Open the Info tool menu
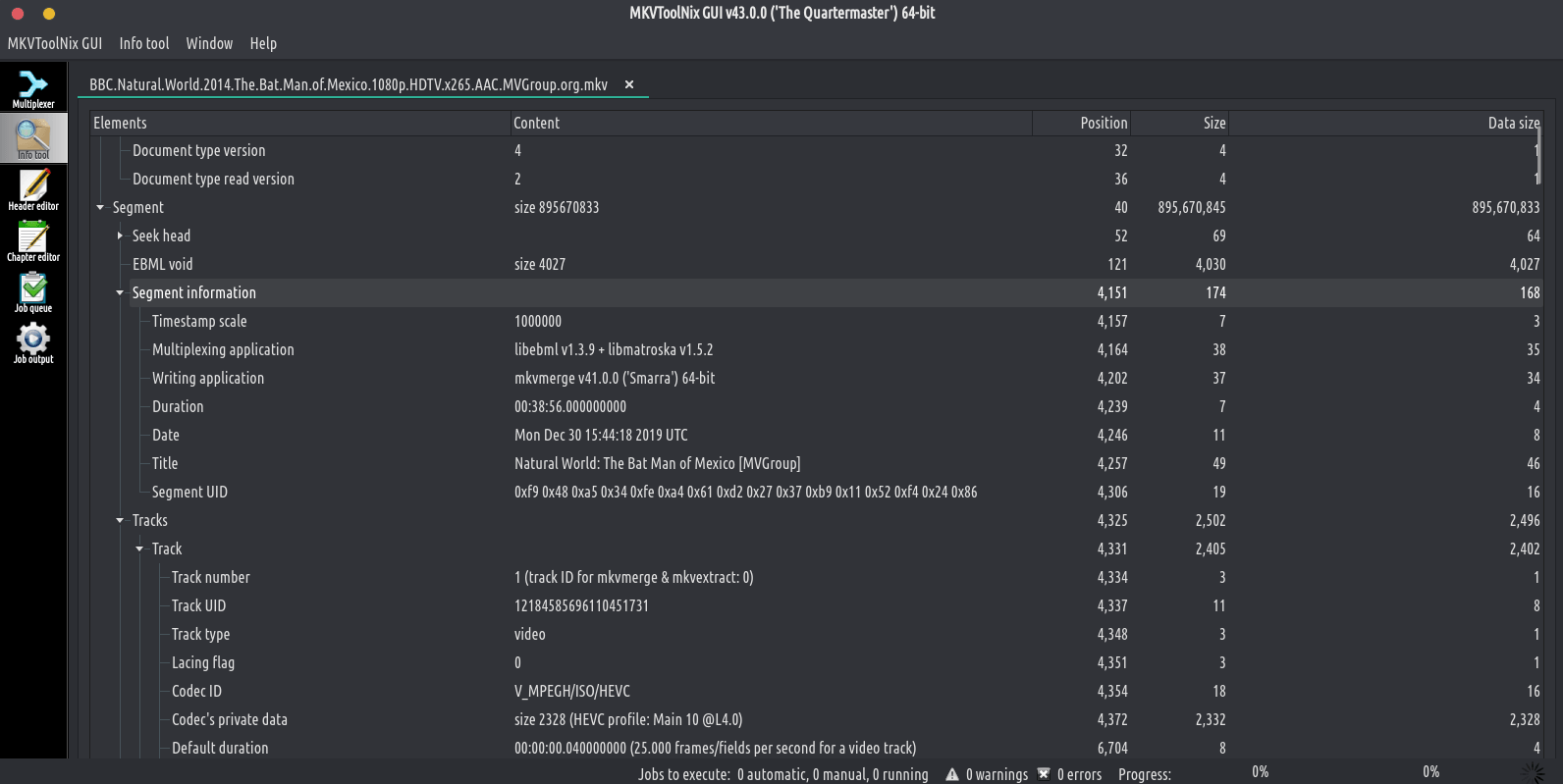Image resolution: width=1563 pixels, height=784 pixels. tap(144, 43)
